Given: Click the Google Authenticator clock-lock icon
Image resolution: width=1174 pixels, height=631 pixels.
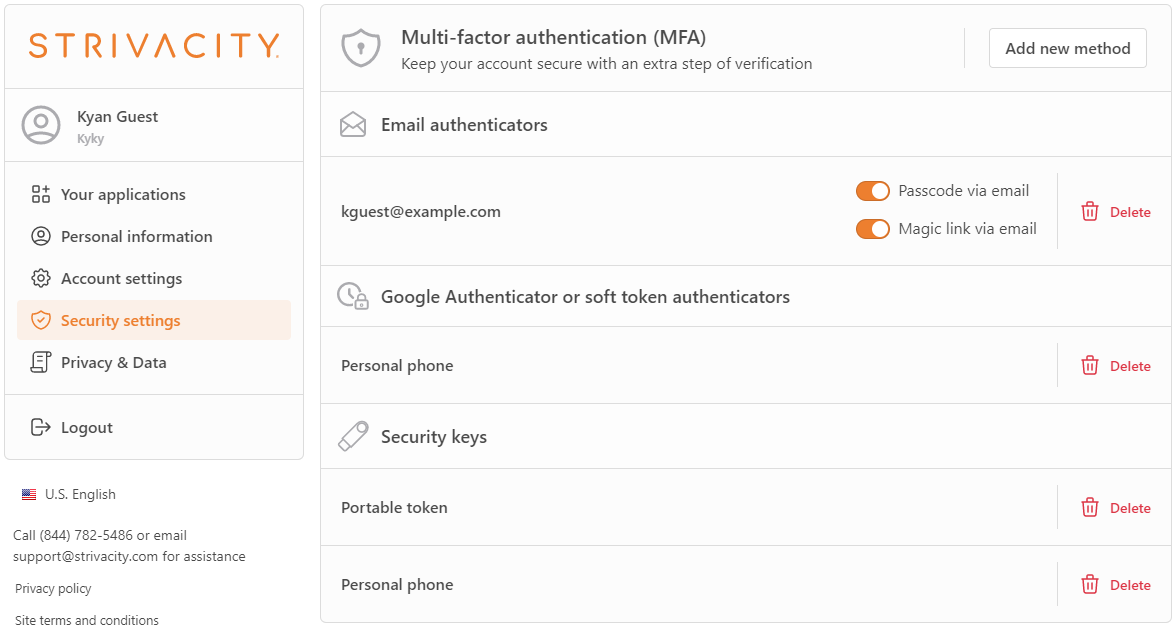Looking at the screenshot, I should click(x=353, y=296).
